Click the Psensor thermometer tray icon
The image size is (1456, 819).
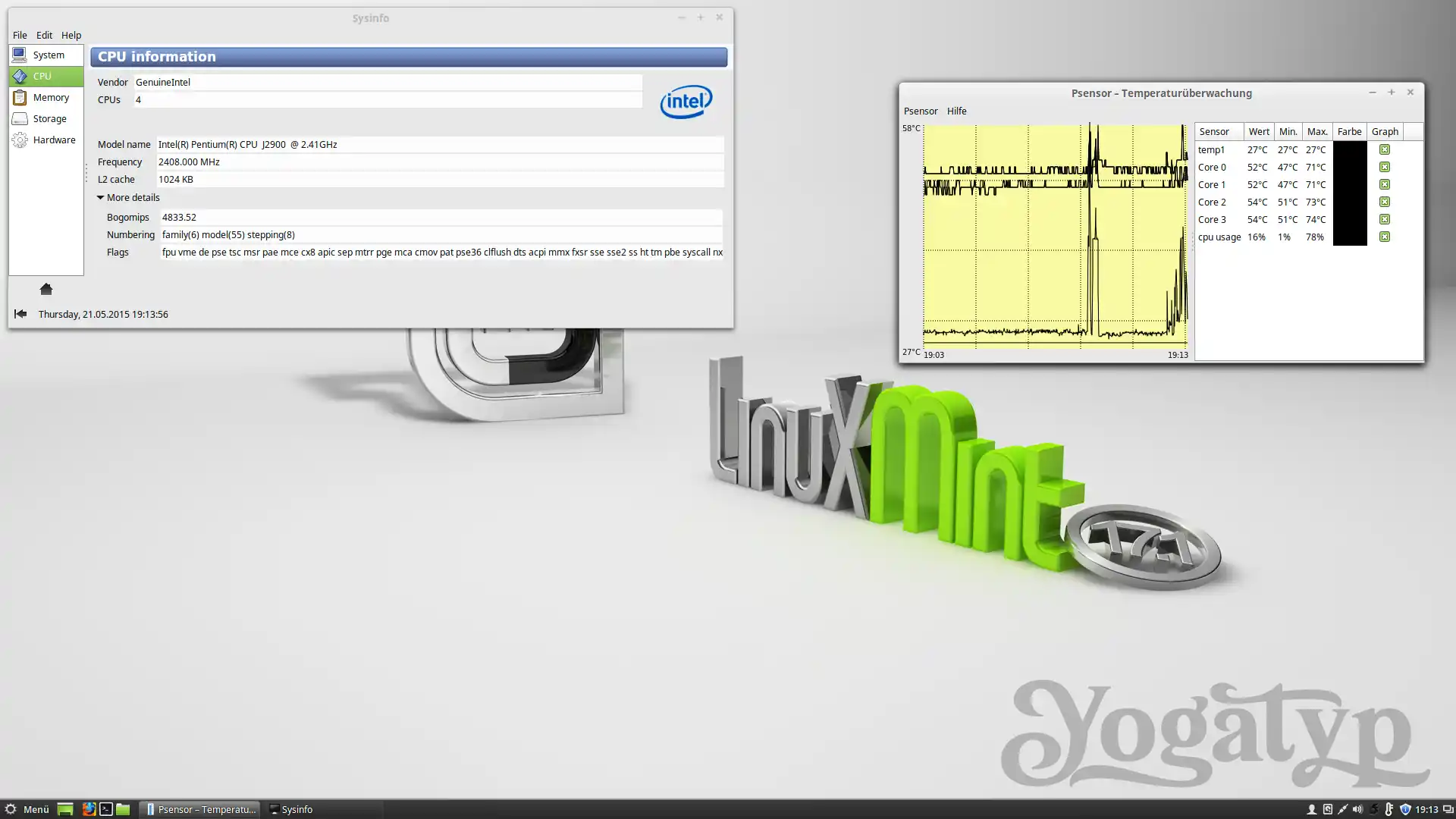(1389, 809)
